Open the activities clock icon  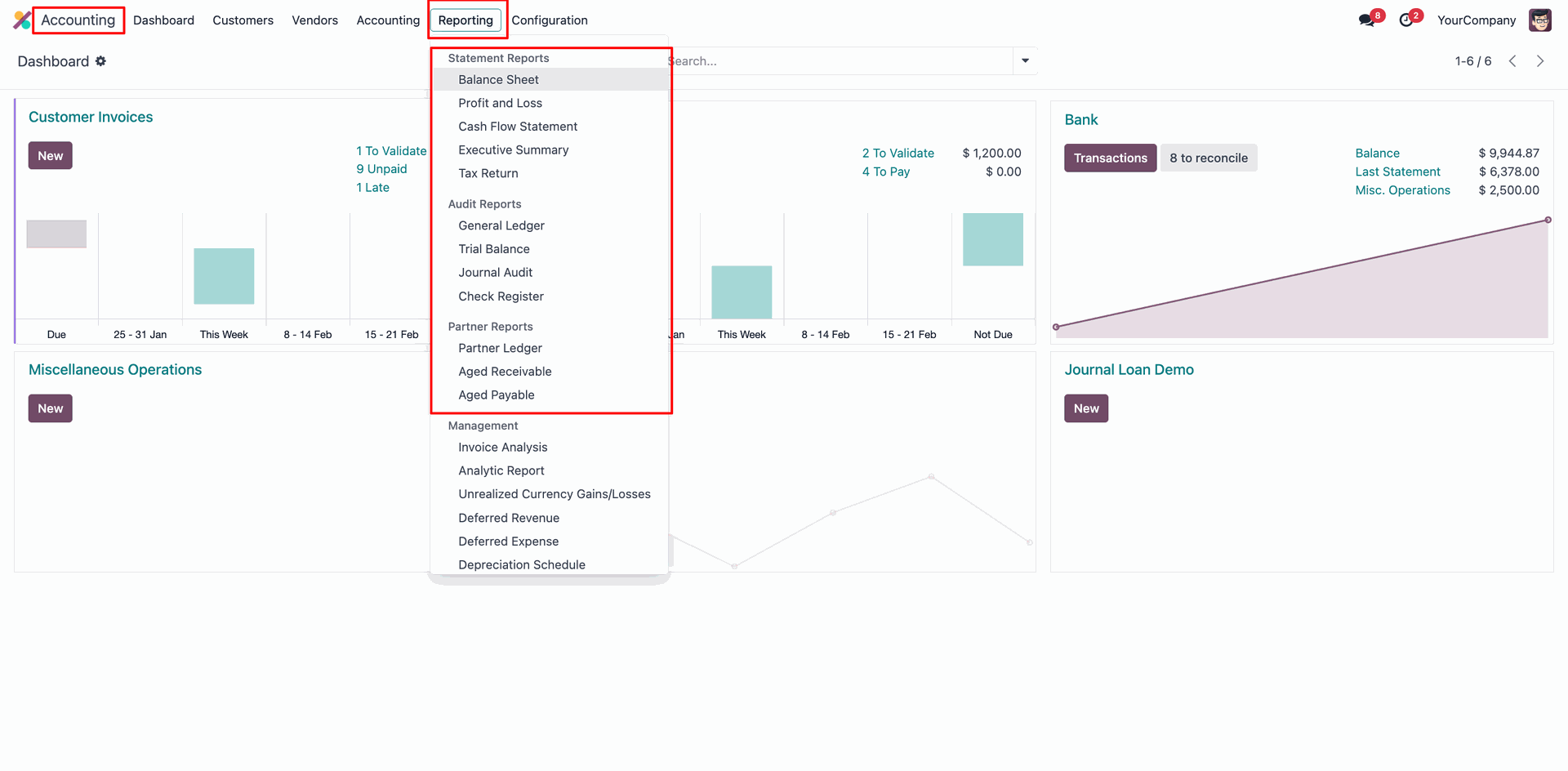[x=1405, y=20]
